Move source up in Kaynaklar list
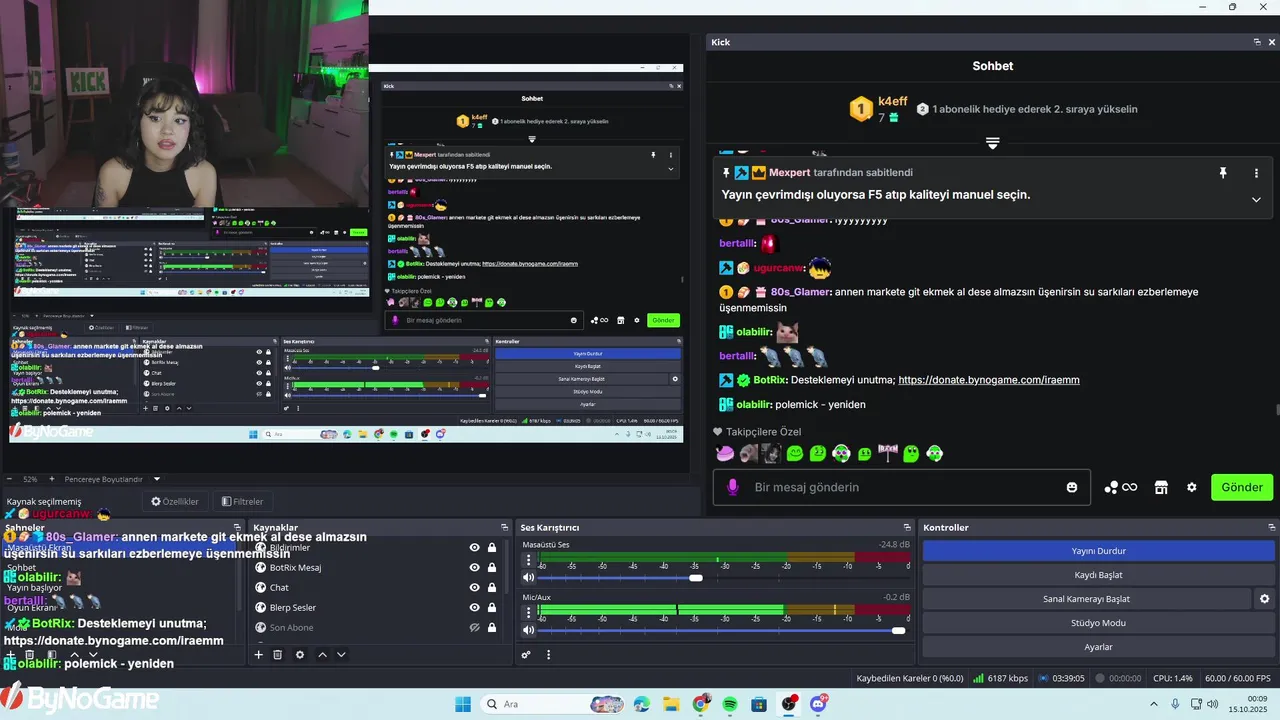The width and height of the screenshot is (1280, 720). (x=322, y=655)
